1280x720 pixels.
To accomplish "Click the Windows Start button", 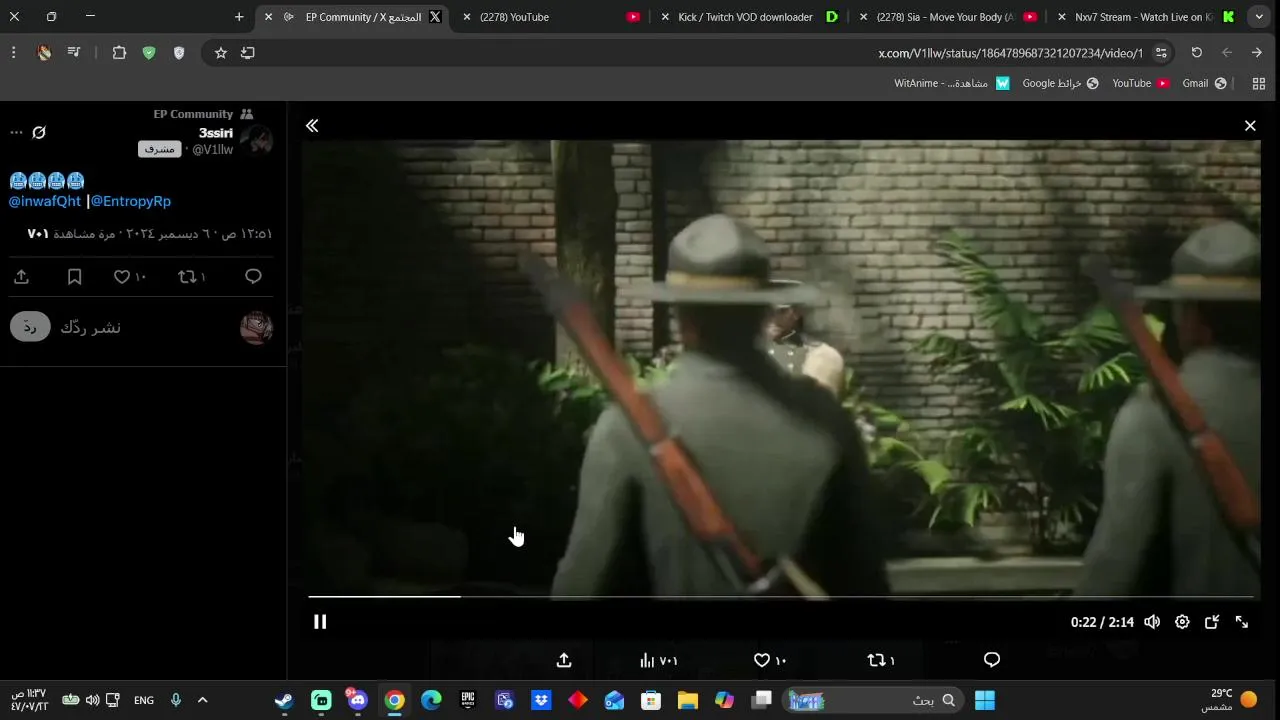I will (x=985, y=700).
